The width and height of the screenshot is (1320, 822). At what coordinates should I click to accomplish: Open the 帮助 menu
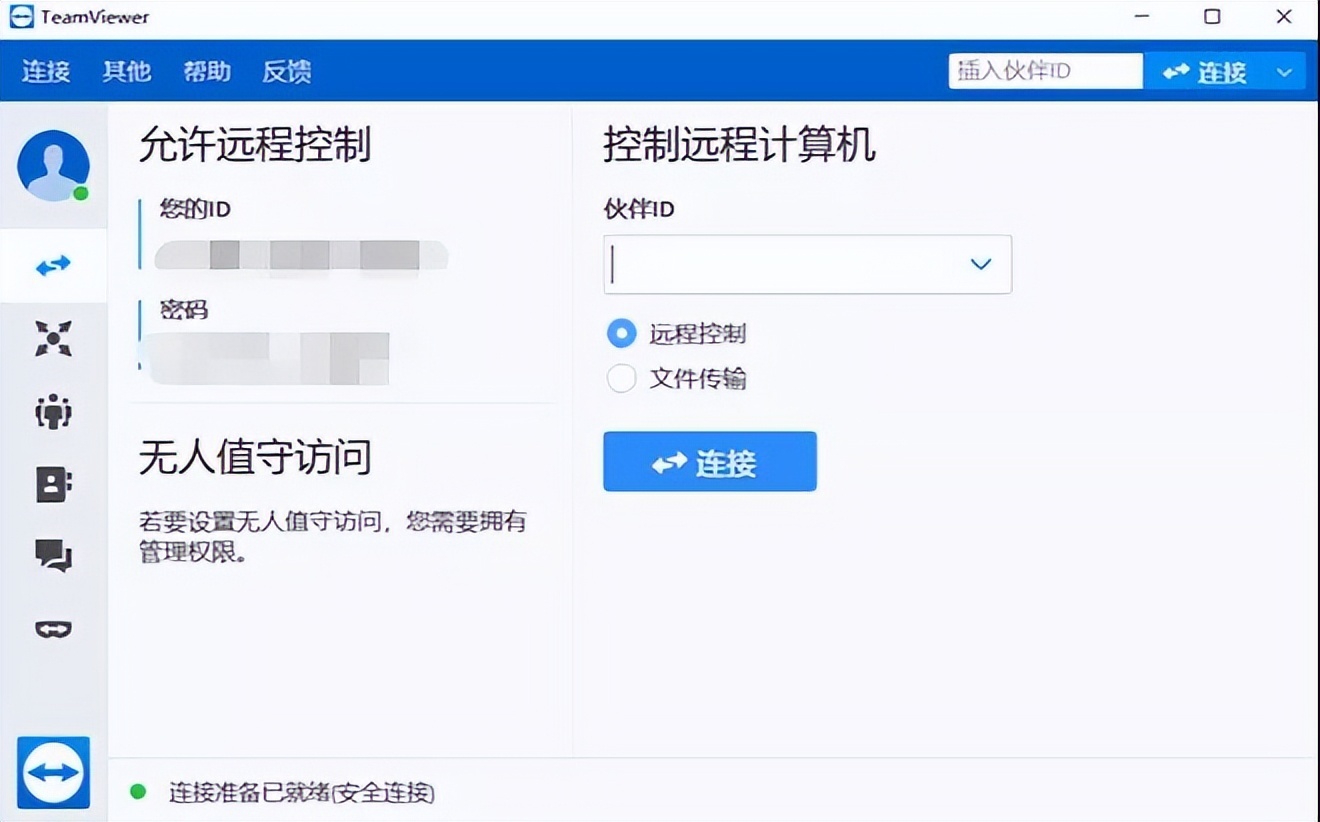[207, 71]
